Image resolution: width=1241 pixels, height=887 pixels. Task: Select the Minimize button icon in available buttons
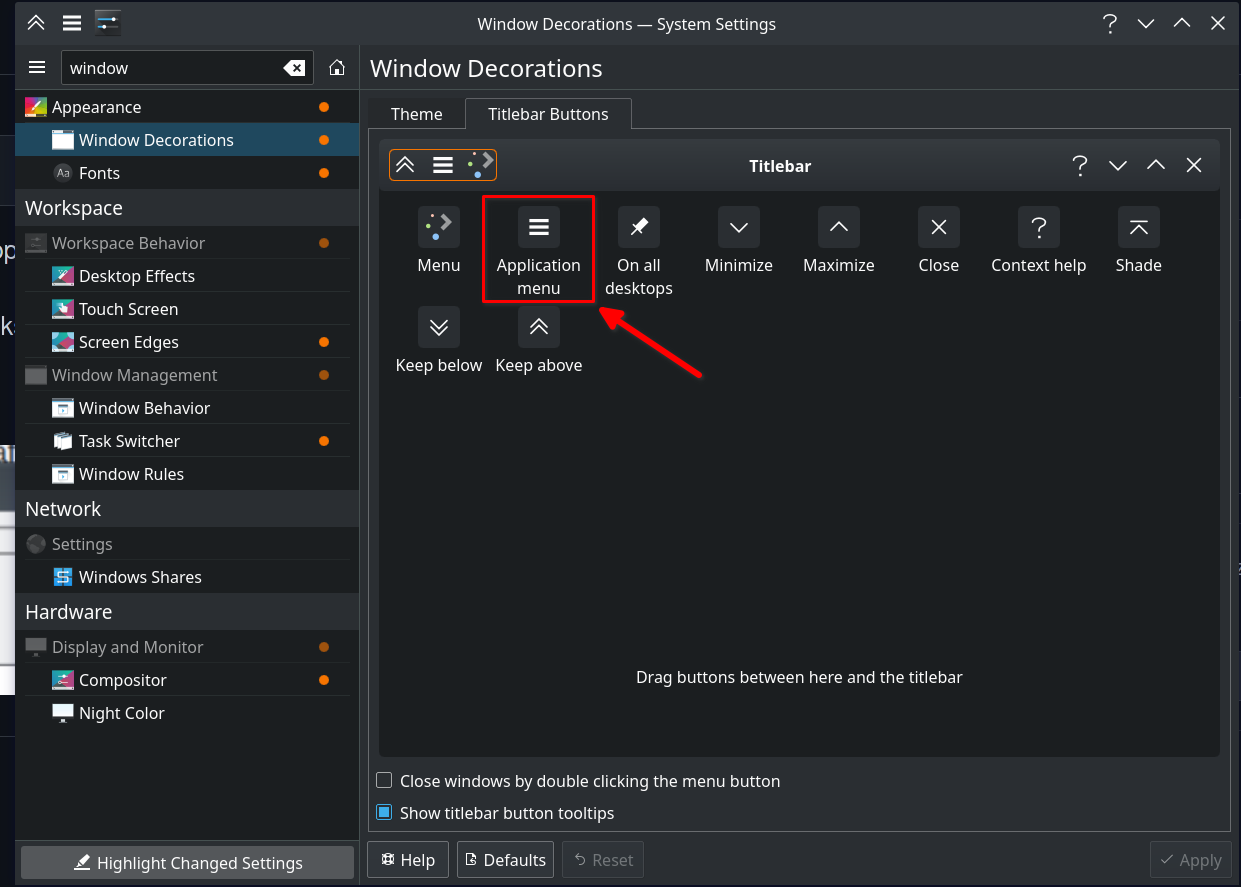[739, 227]
